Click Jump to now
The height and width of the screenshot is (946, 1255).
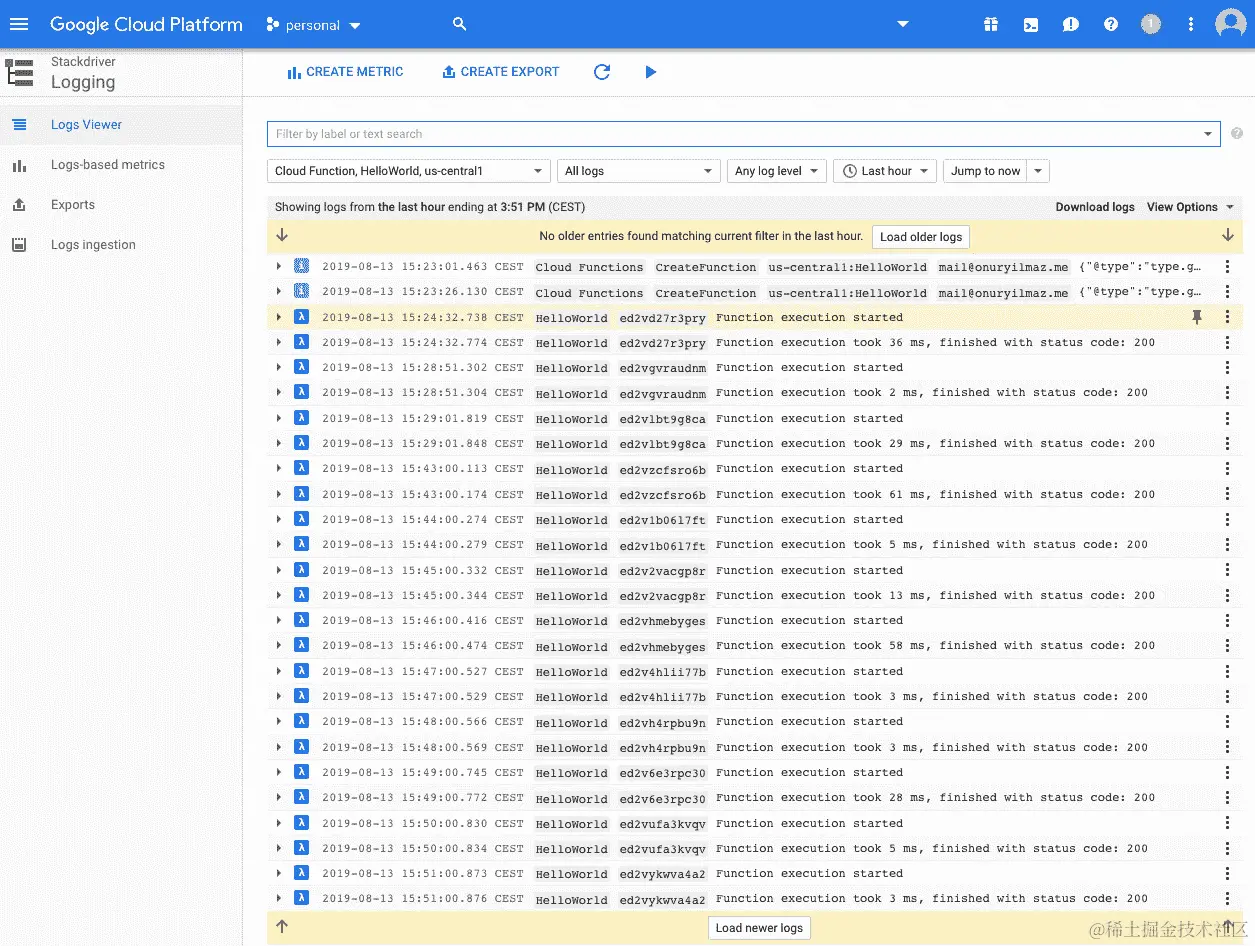pos(986,171)
